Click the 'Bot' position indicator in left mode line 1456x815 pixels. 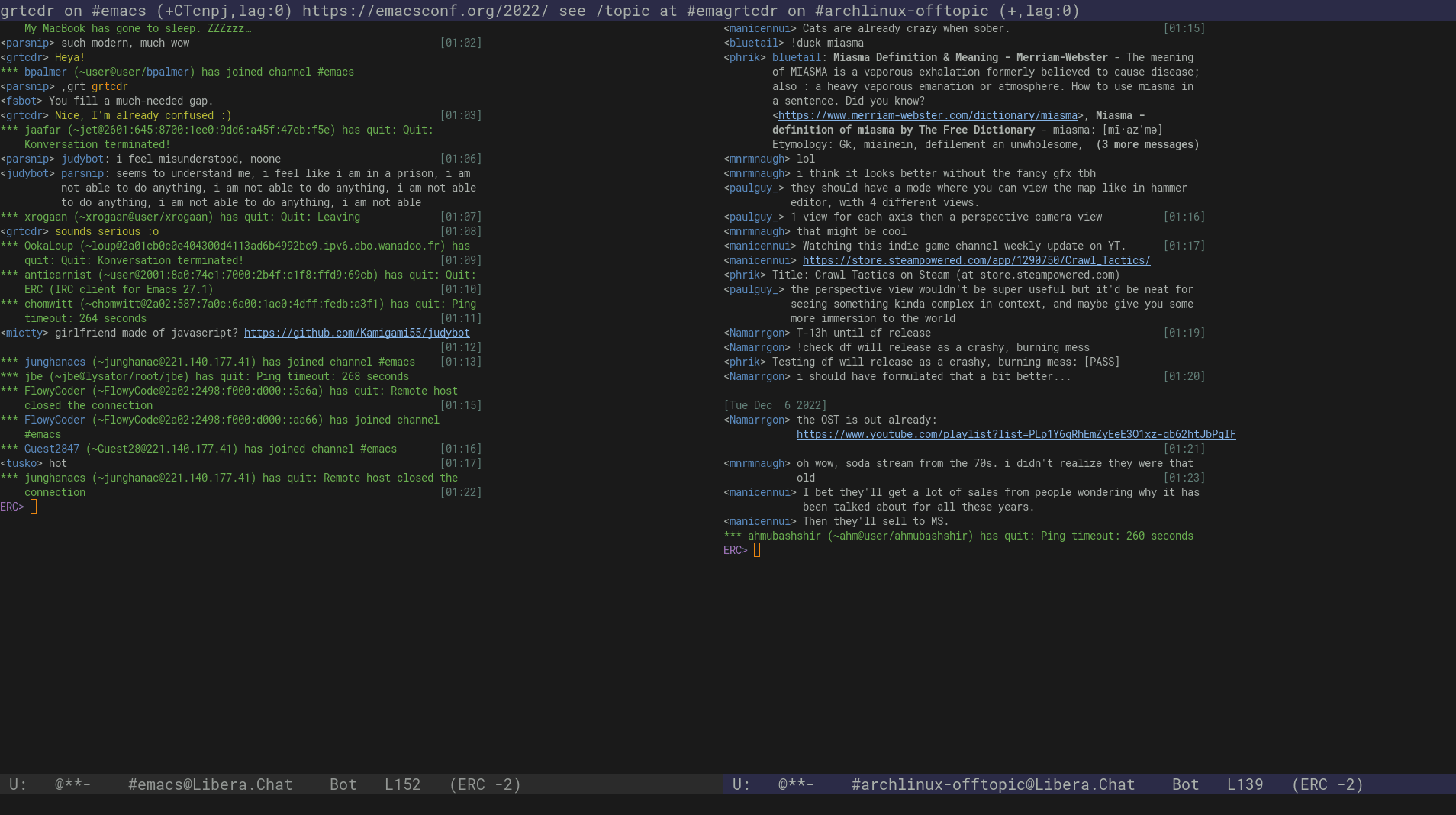coord(343,784)
